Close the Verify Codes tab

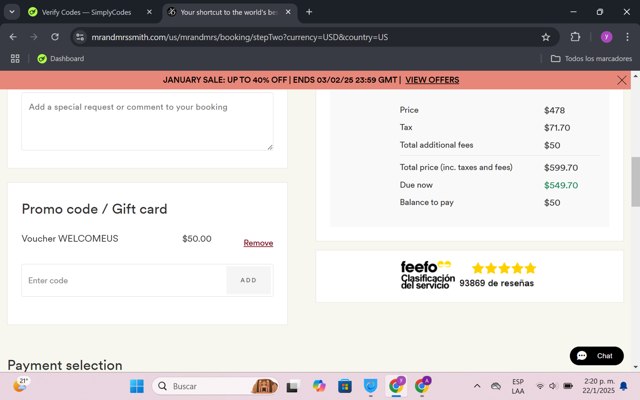149,12
